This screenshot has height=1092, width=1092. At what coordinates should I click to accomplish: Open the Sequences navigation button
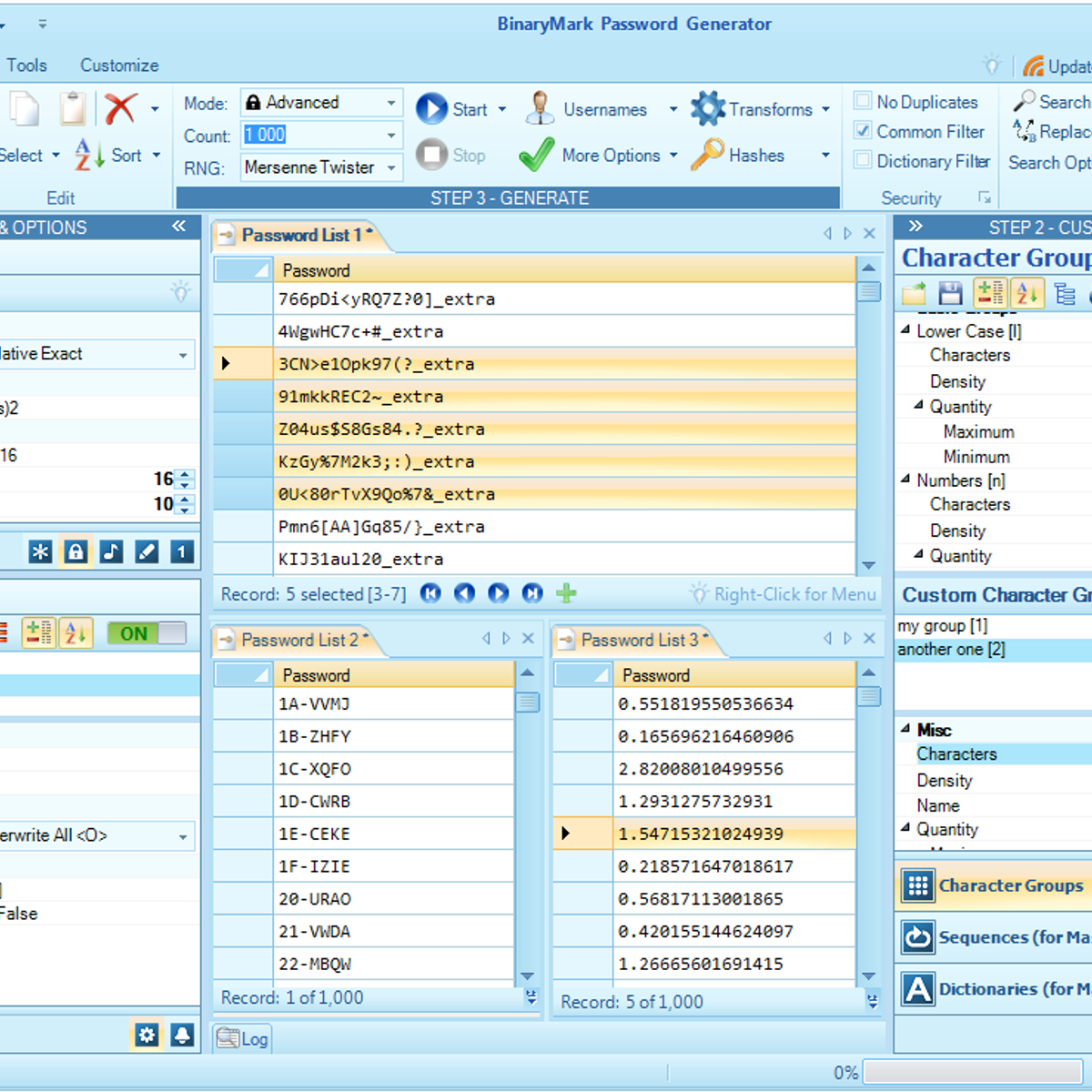pos(995,937)
